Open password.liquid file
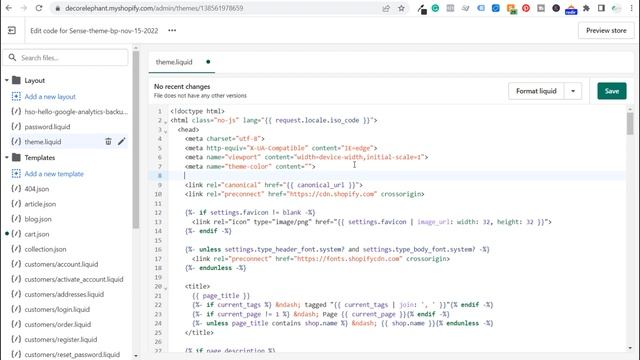The height and width of the screenshot is (360, 640). (47, 127)
